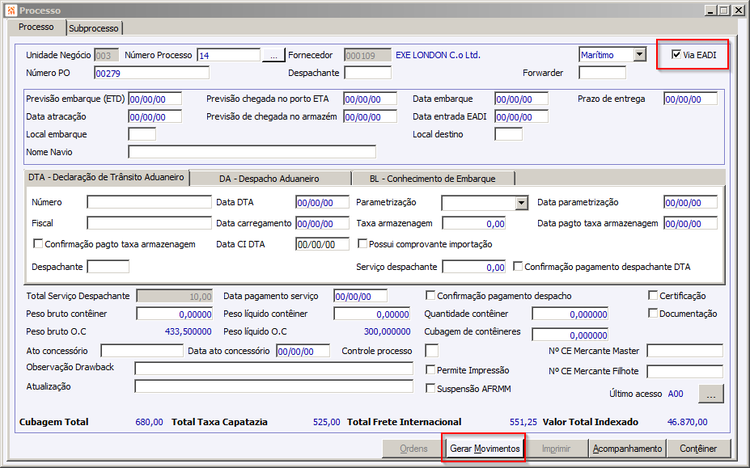
Task: Click the Data embarque date field
Action: [521, 99]
